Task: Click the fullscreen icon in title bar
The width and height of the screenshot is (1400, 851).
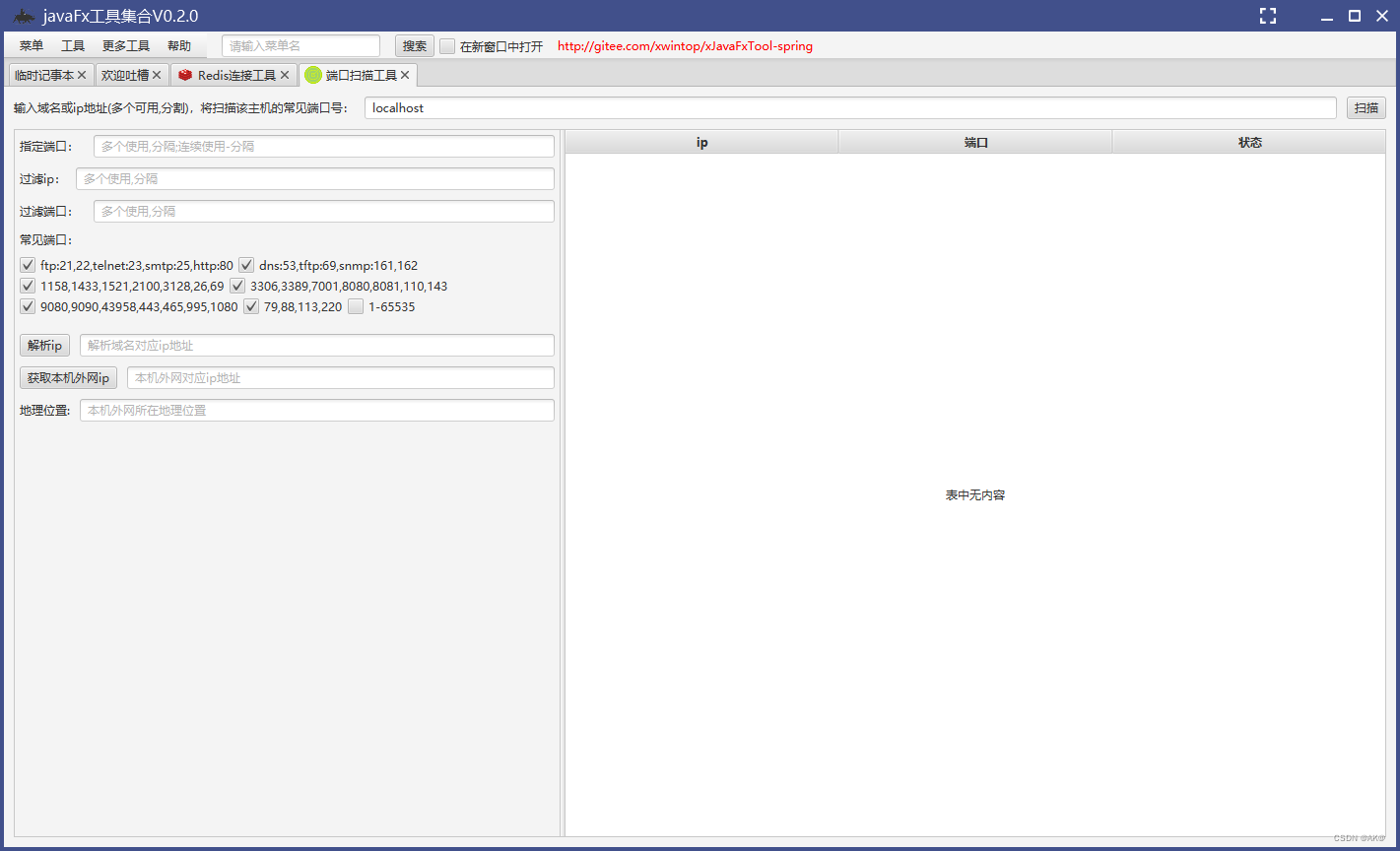Action: 1268,16
